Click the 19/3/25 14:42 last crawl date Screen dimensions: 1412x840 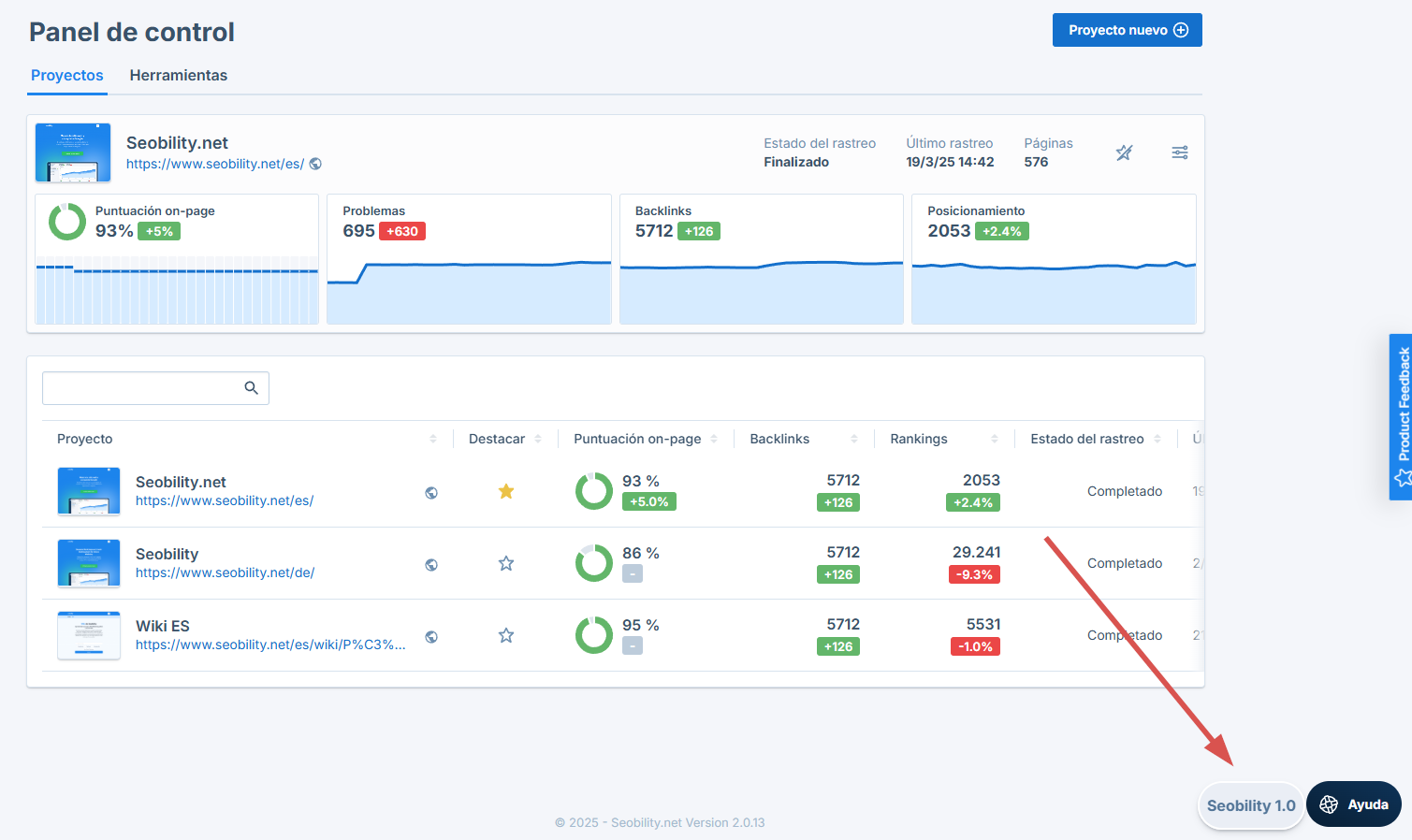click(950, 162)
